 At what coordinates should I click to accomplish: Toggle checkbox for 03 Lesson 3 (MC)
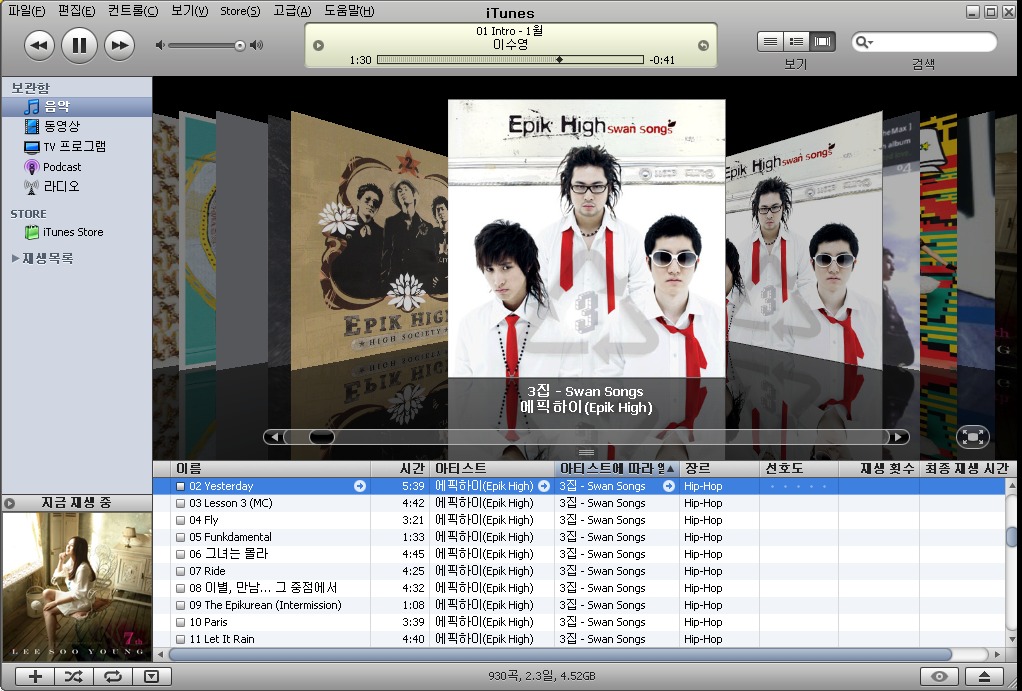tap(181, 503)
